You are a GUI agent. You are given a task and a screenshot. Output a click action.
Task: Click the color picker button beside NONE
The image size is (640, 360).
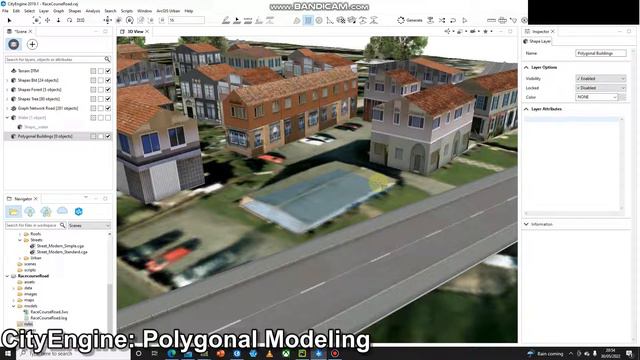[x=622, y=97]
